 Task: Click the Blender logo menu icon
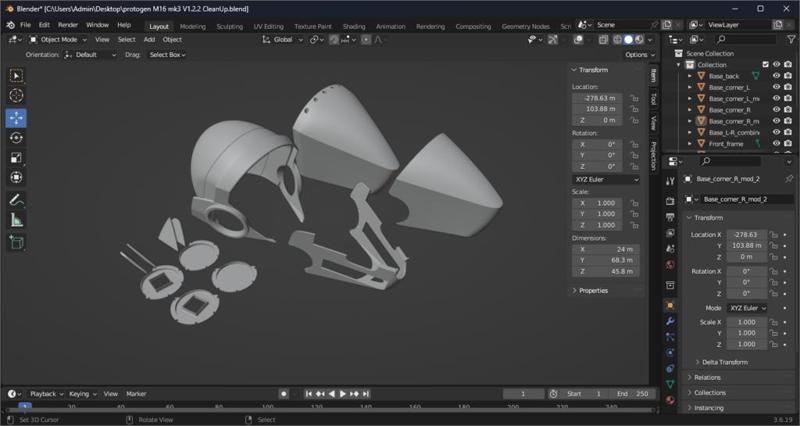(10, 25)
